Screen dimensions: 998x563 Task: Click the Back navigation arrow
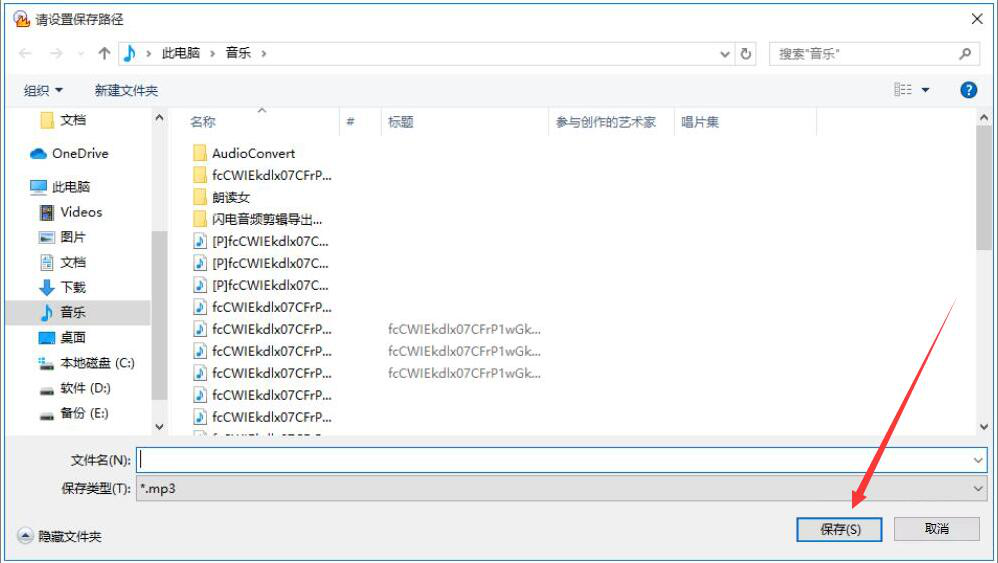(25, 53)
